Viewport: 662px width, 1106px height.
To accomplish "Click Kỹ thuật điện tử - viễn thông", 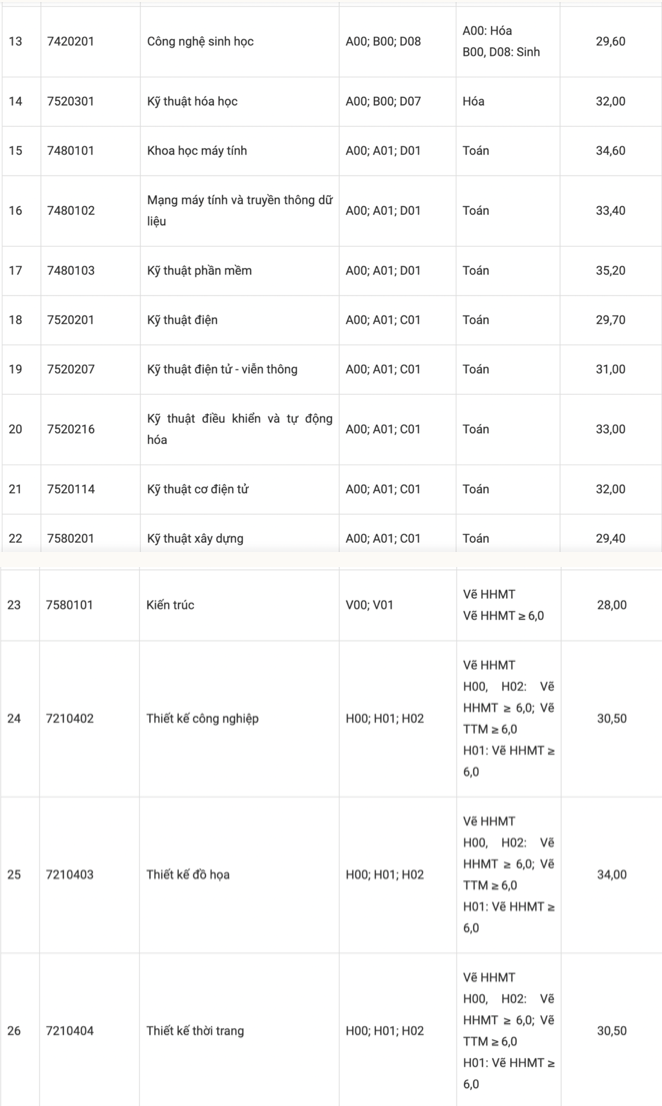I will (222, 370).
